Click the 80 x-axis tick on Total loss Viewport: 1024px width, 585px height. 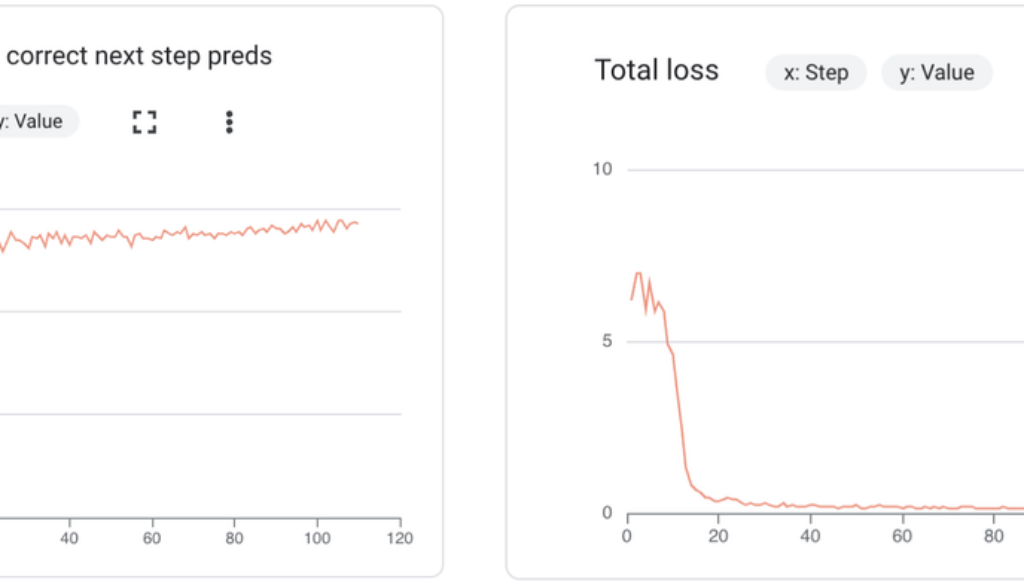coord(994,535)
